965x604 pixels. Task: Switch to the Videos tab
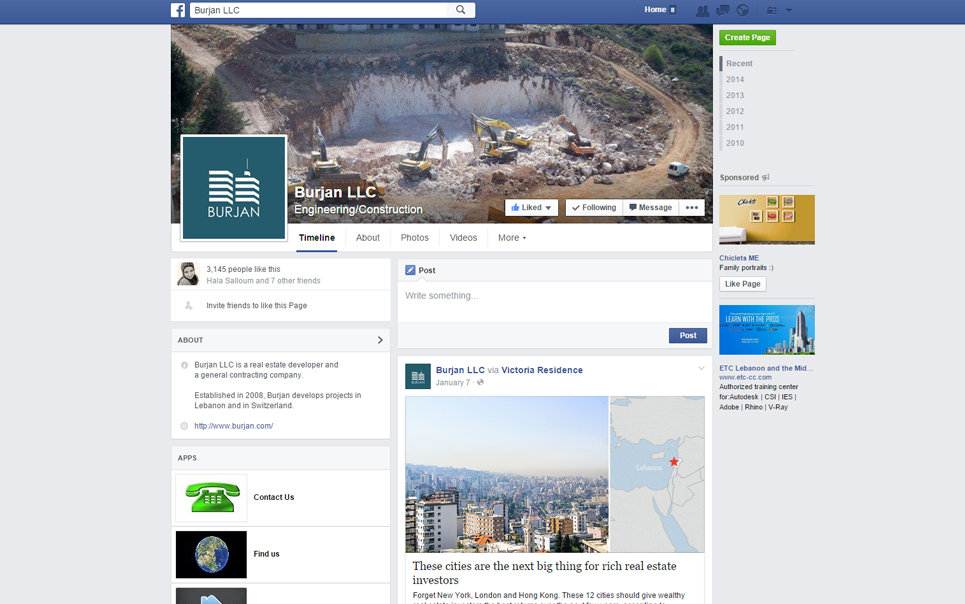463,238
